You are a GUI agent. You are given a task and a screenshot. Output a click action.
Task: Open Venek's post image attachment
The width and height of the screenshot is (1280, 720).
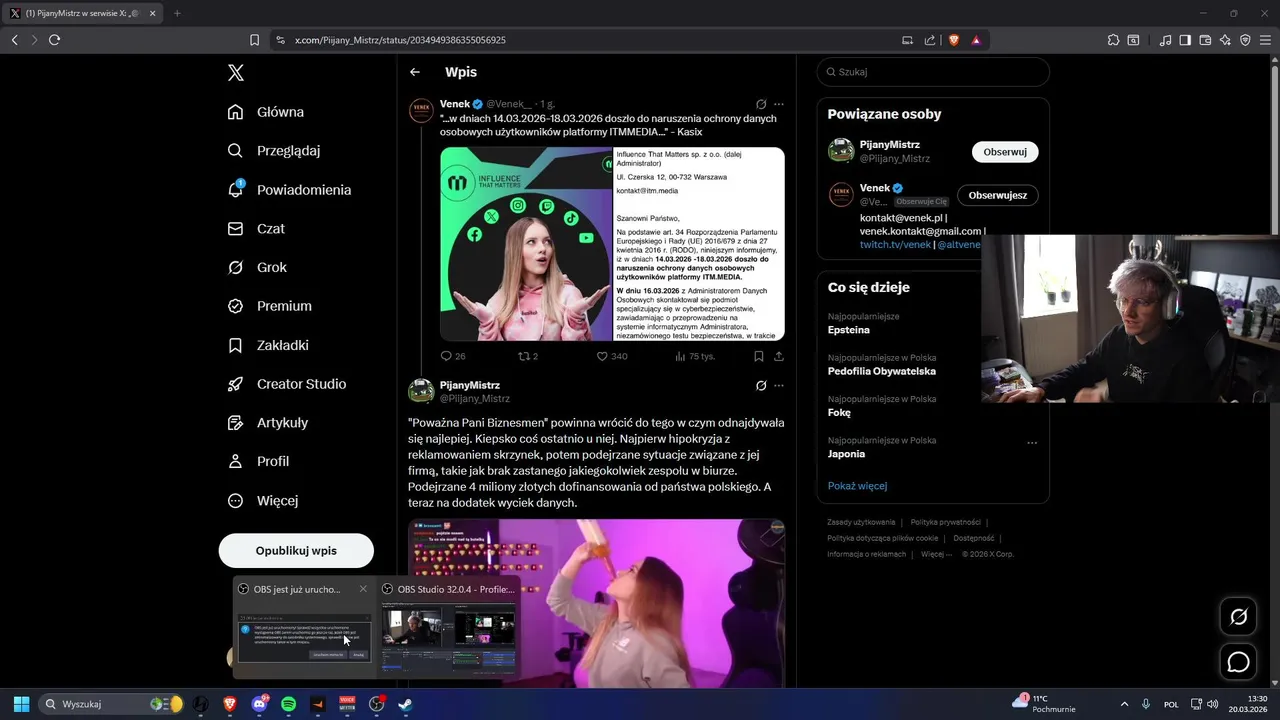coord(612,244)
